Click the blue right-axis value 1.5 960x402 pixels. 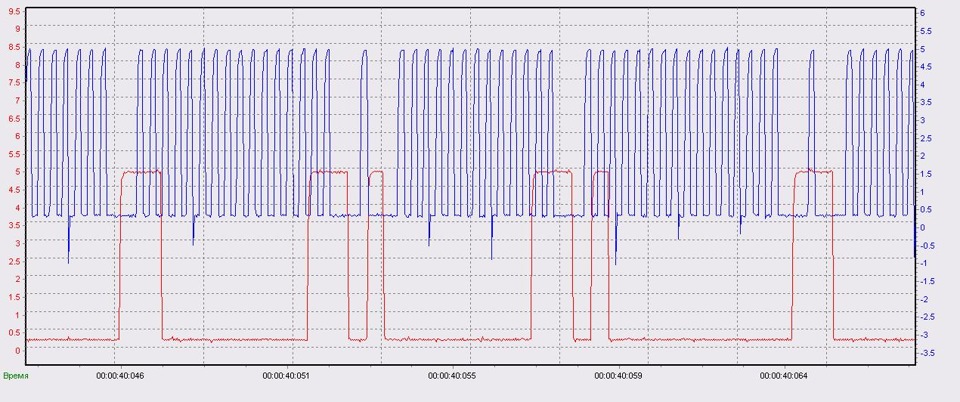(926, 174)
